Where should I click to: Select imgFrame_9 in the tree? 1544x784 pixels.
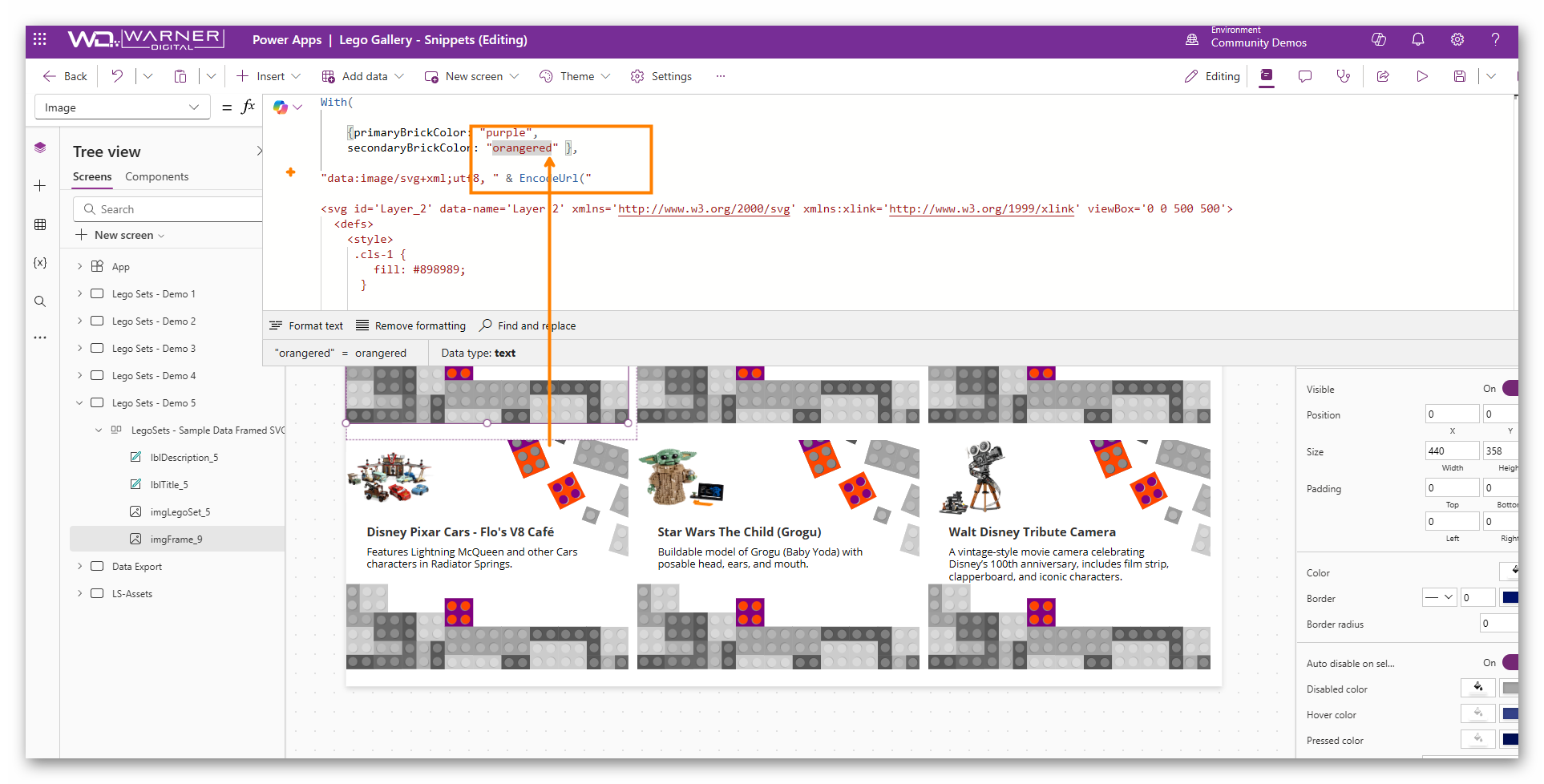click(x=177, y=540)
